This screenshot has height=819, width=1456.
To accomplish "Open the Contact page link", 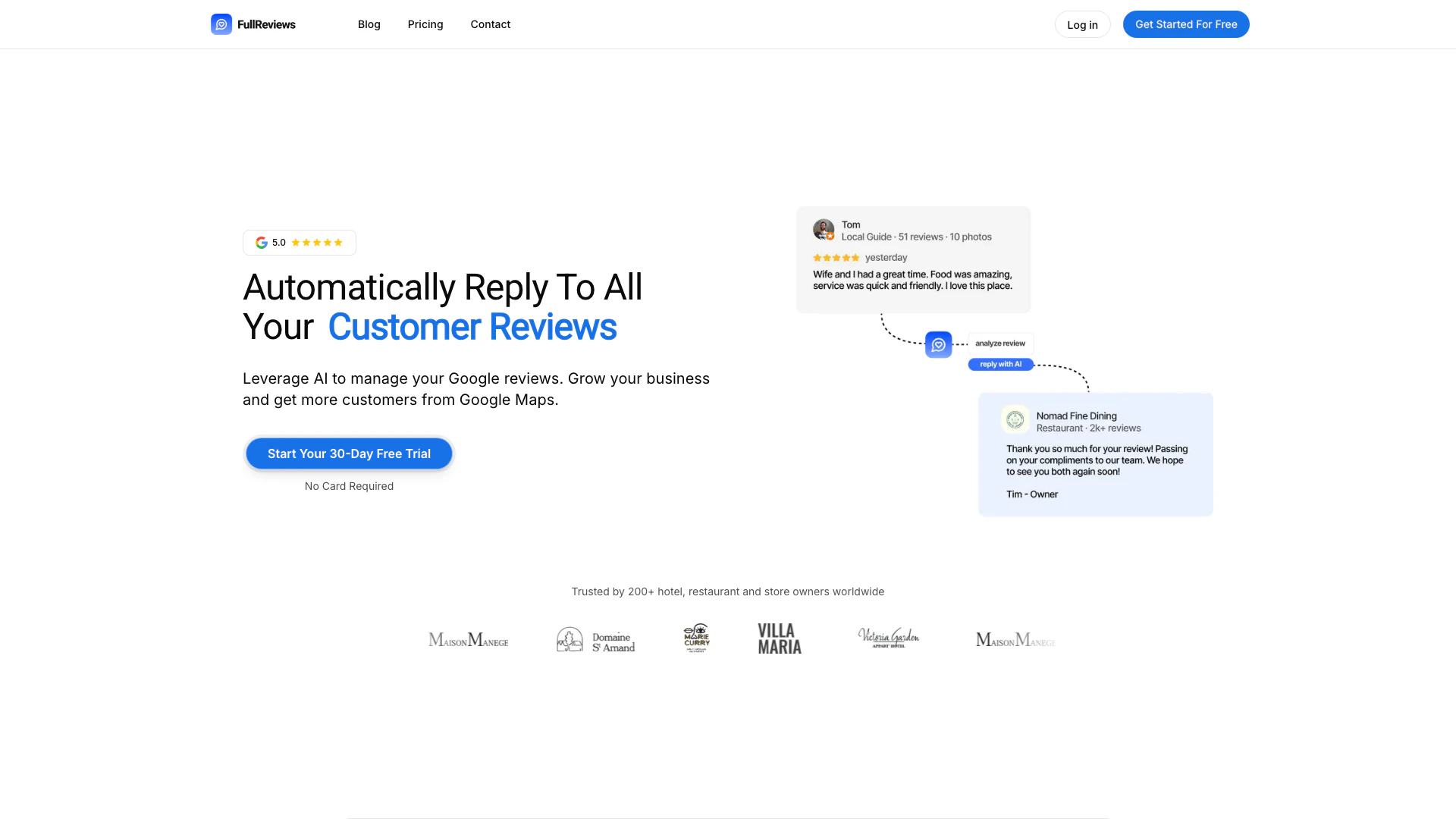I will pos(490,24).
